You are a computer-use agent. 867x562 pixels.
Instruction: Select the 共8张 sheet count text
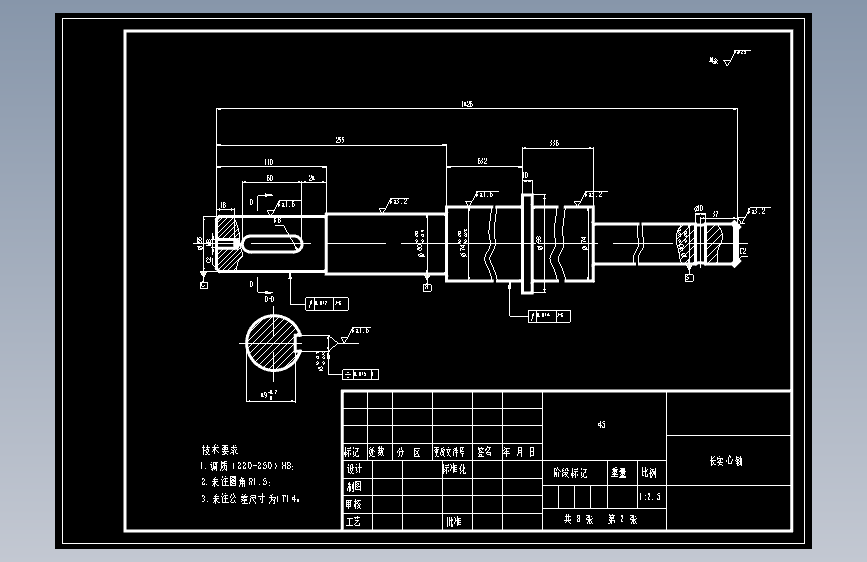coord(578,519)
